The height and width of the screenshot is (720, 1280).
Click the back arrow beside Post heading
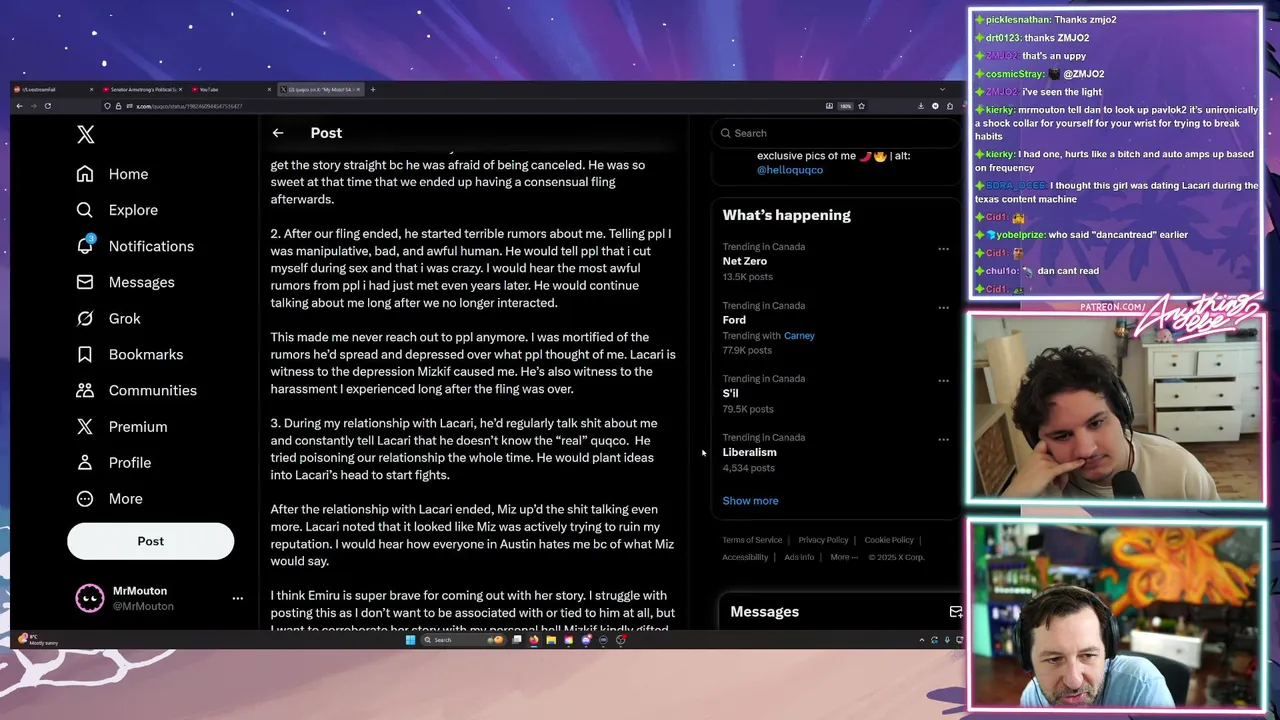pyautogui.click(x=278, y=133)
